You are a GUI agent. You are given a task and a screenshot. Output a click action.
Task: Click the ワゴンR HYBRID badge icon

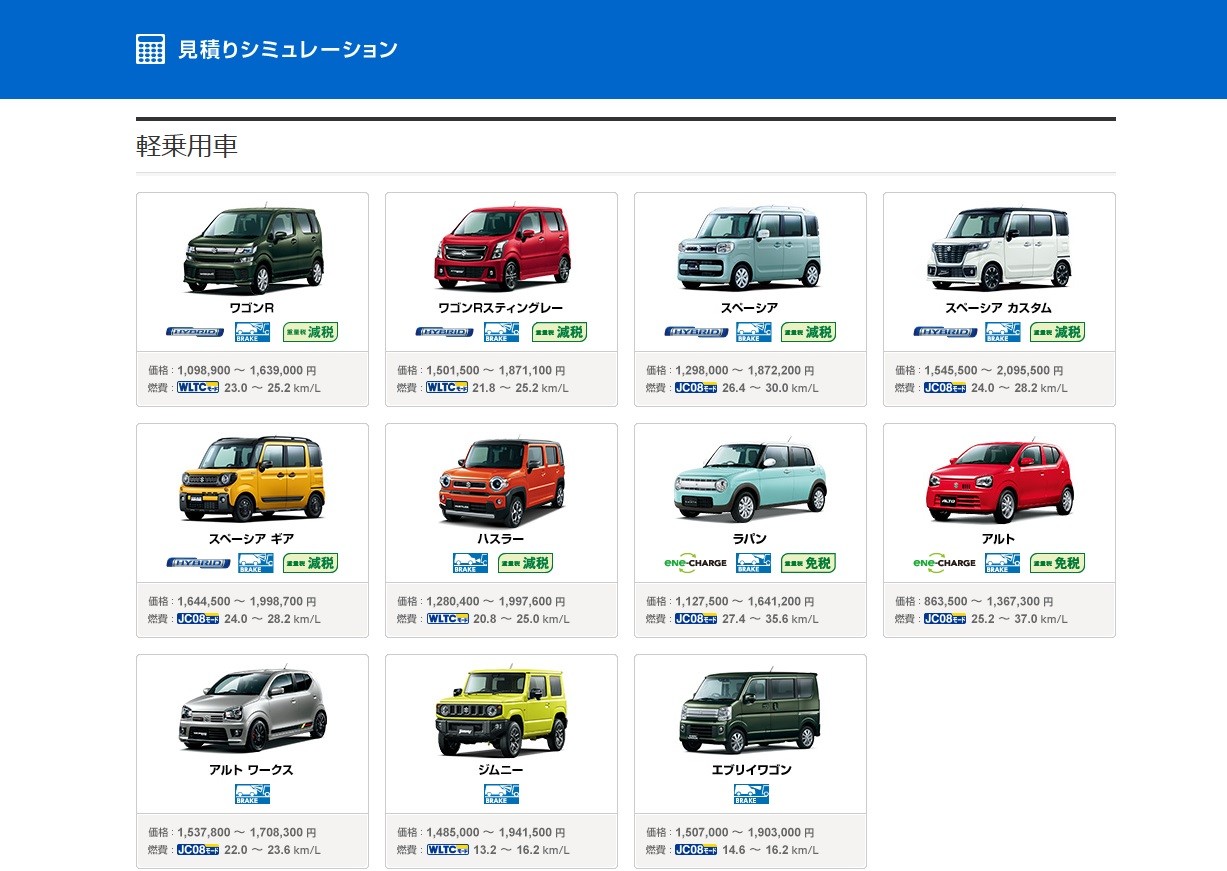pyautogui.click(x=195, y=332)
